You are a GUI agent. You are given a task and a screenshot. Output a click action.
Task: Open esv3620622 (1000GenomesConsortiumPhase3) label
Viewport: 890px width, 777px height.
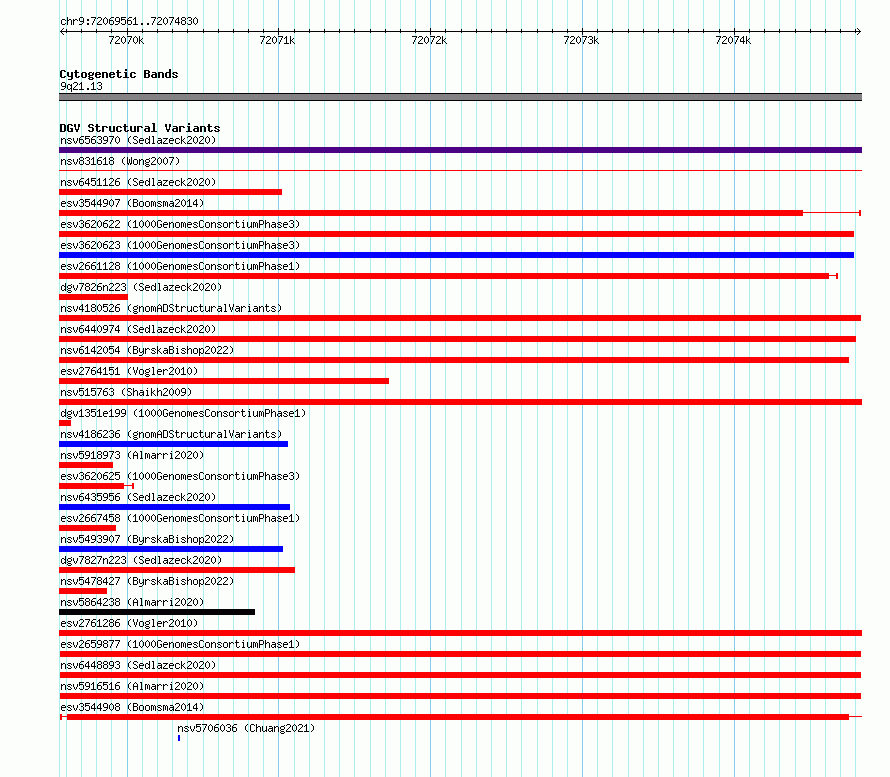180,224
